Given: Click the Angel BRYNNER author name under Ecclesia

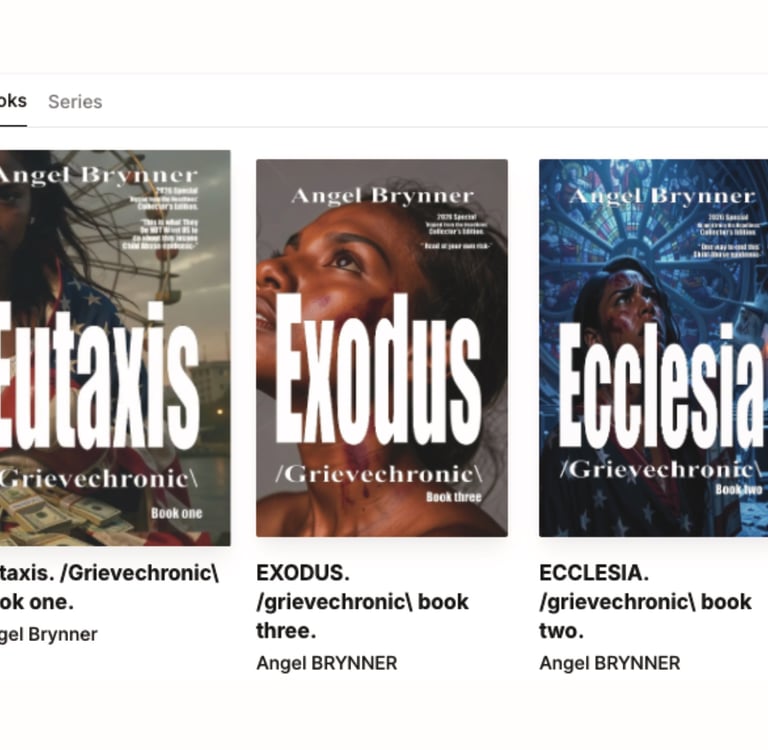Looking at the screenshot, I should click(610, 663).
